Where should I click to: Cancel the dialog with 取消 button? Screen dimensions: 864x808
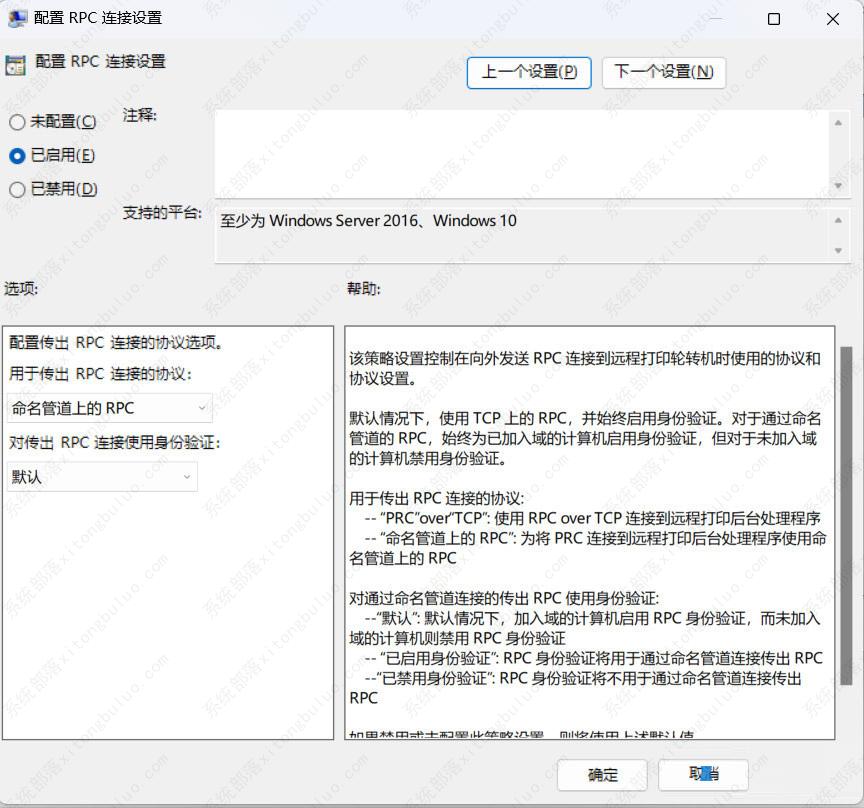(x=704, y=775)
